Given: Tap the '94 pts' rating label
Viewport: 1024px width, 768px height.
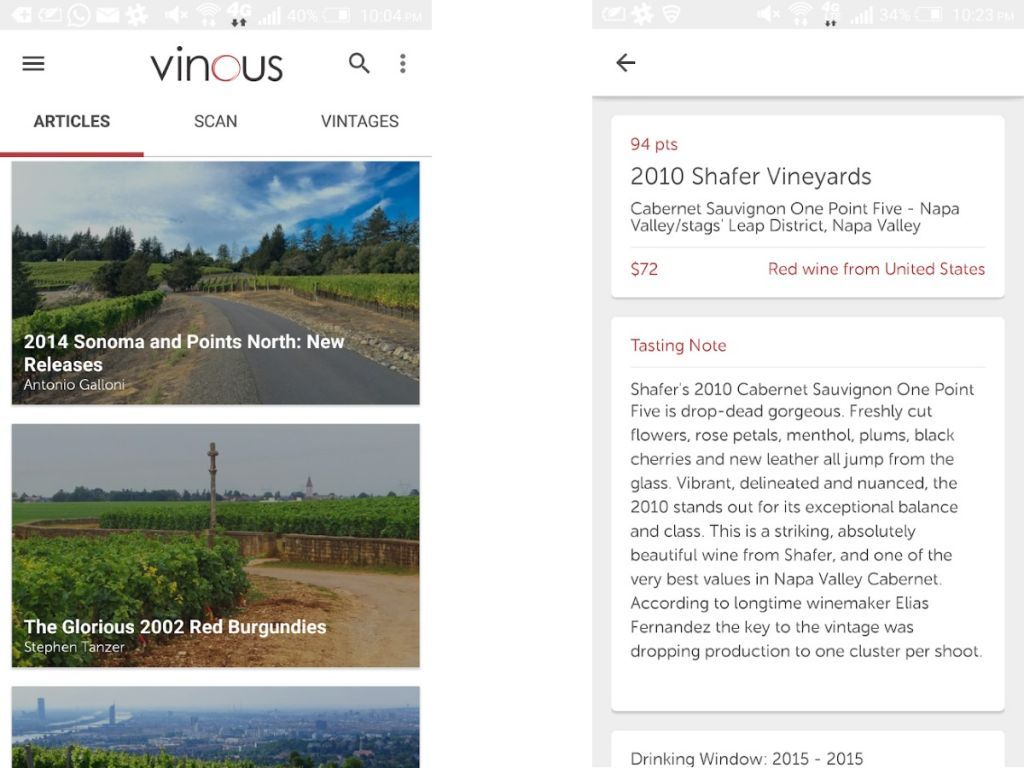Looking at the screenshot, I should [654, 144].
